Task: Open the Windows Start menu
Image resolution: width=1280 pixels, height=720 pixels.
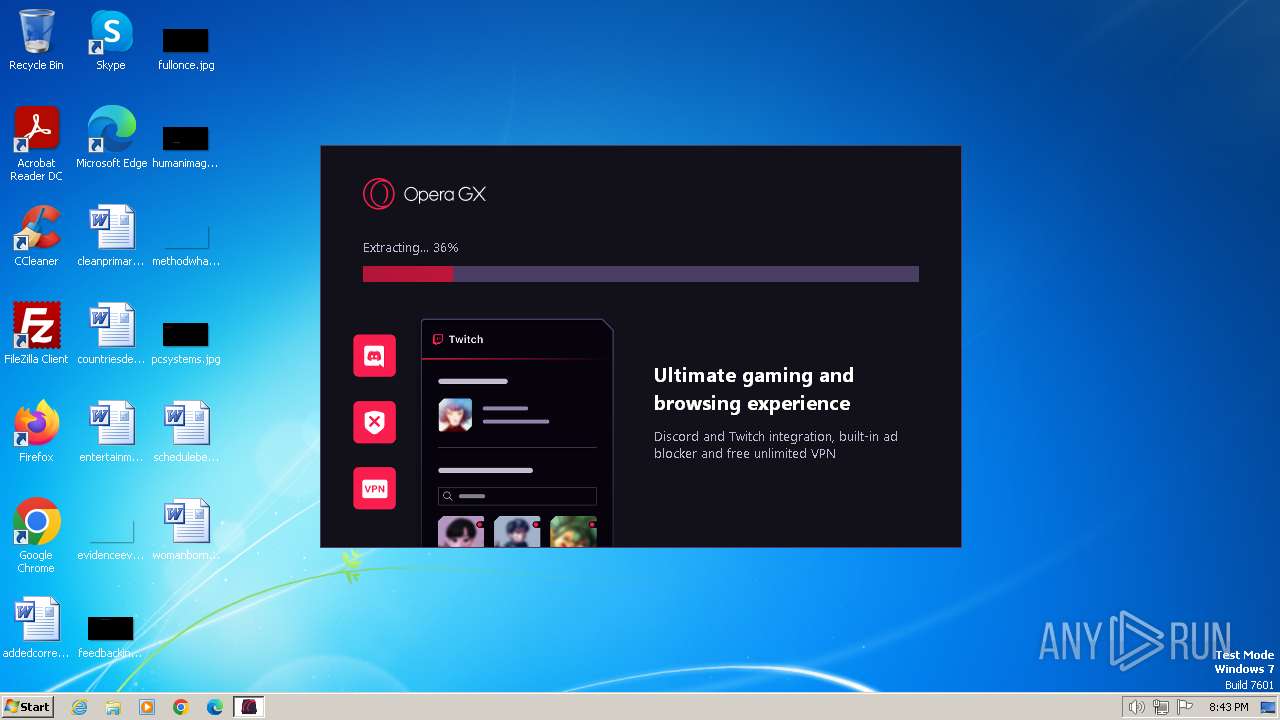Action: click(x=27, y=706)
